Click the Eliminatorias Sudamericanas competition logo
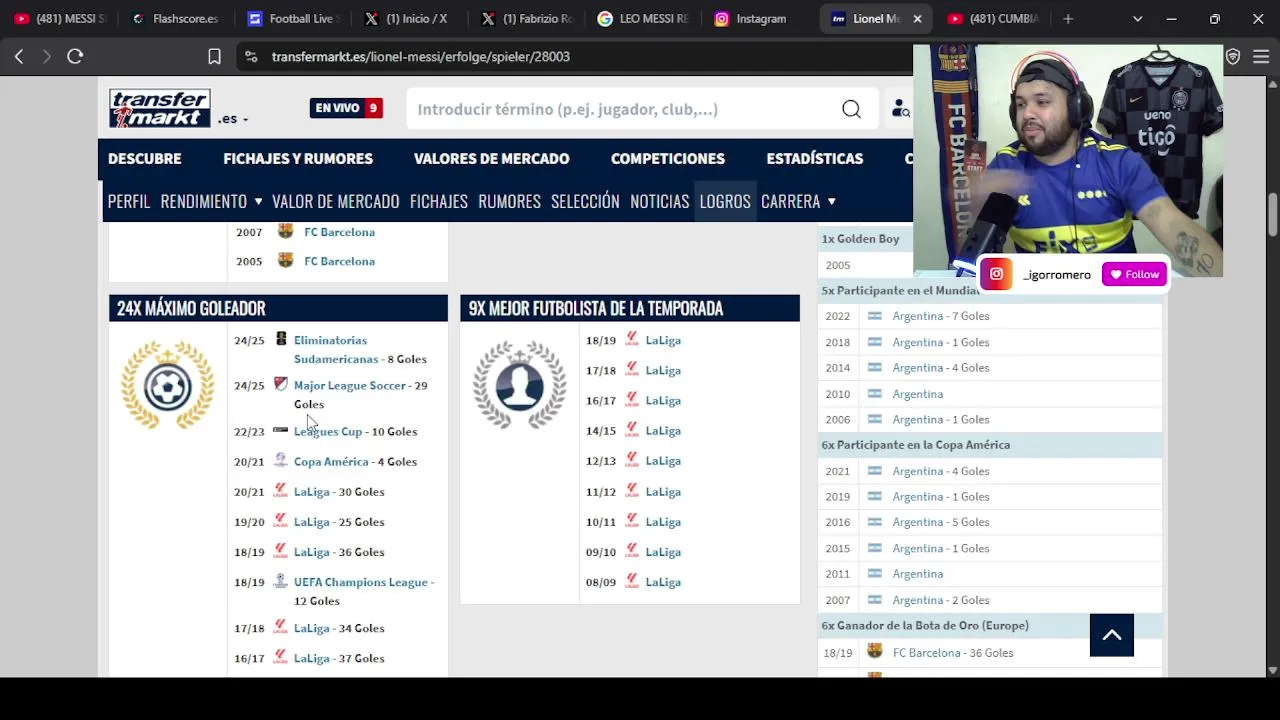The height and width of the screenshot is (720, 1280). click(281, 340)
